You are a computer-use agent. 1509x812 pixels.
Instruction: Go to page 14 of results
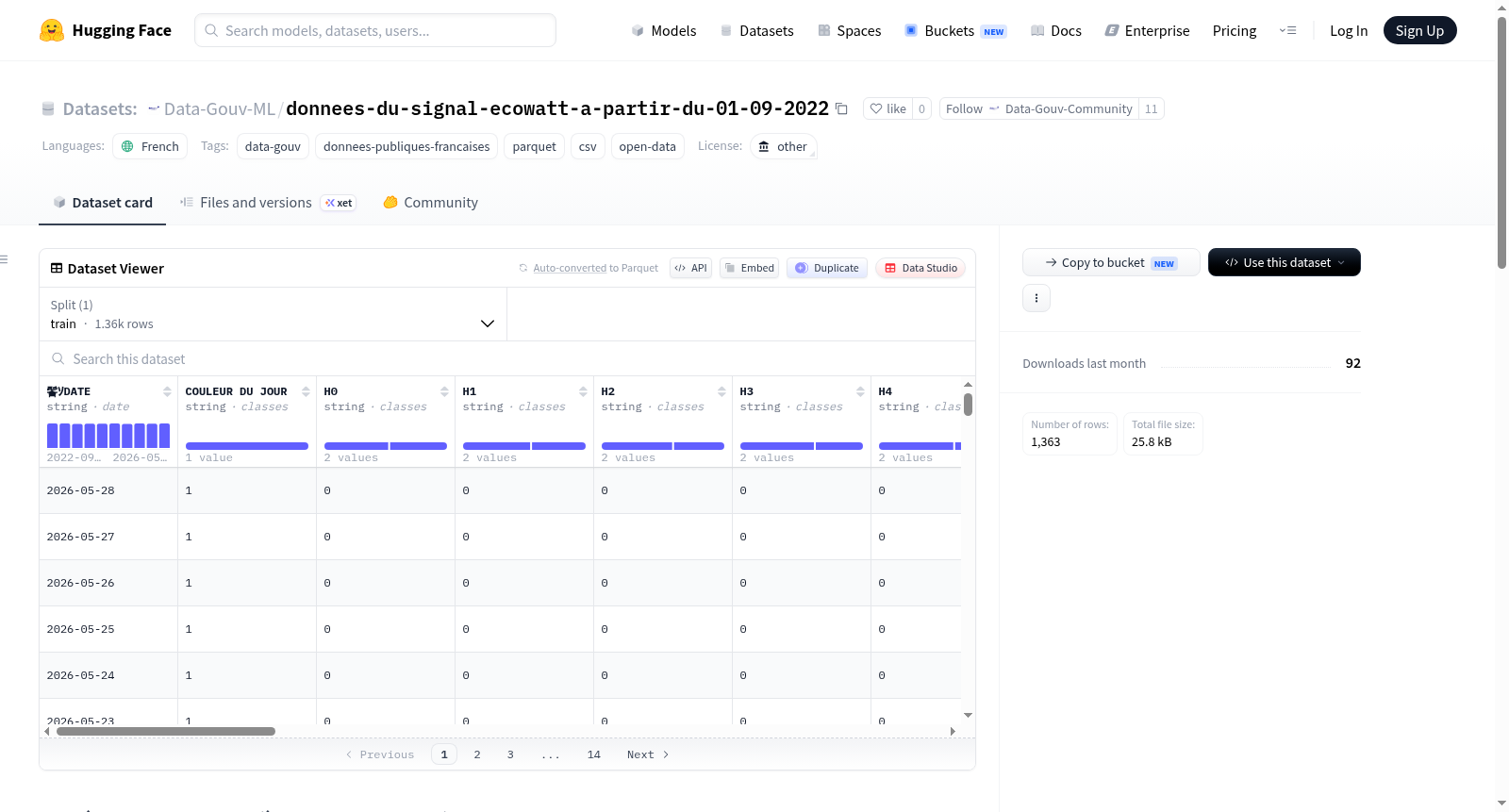[594, 754]
